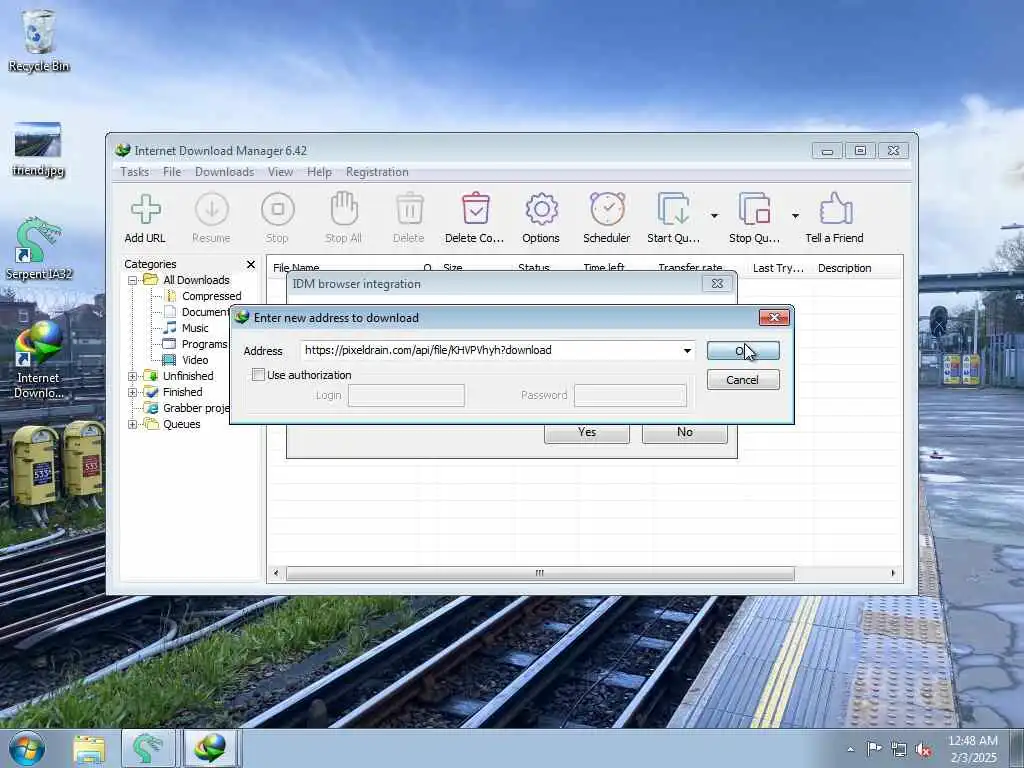Viewport: 1024px width, 768px height.
Task: Close the Categories panel
Action: coord(251,264)
